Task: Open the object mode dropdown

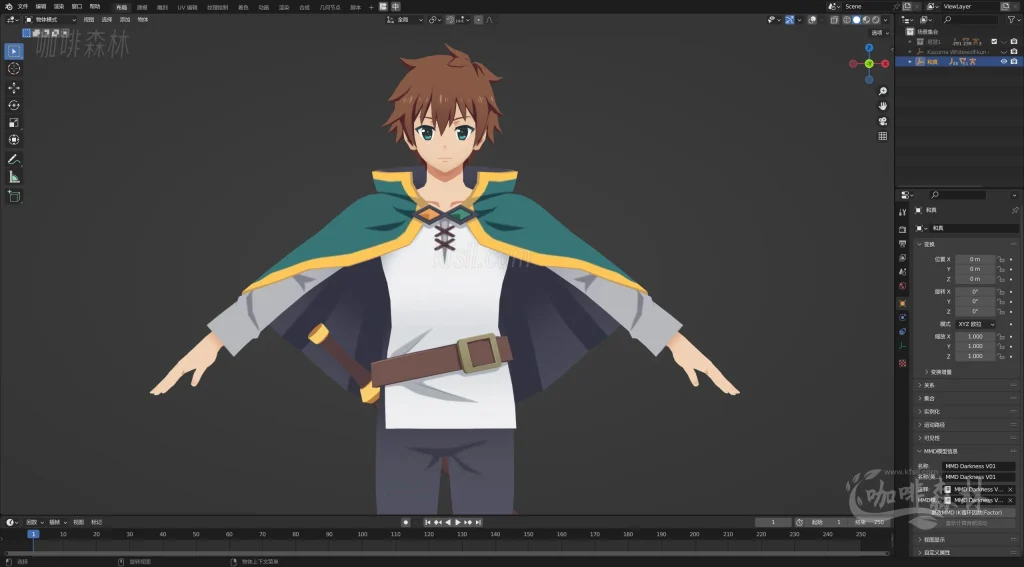Action: pyautogui.click(x=50, y=20)
